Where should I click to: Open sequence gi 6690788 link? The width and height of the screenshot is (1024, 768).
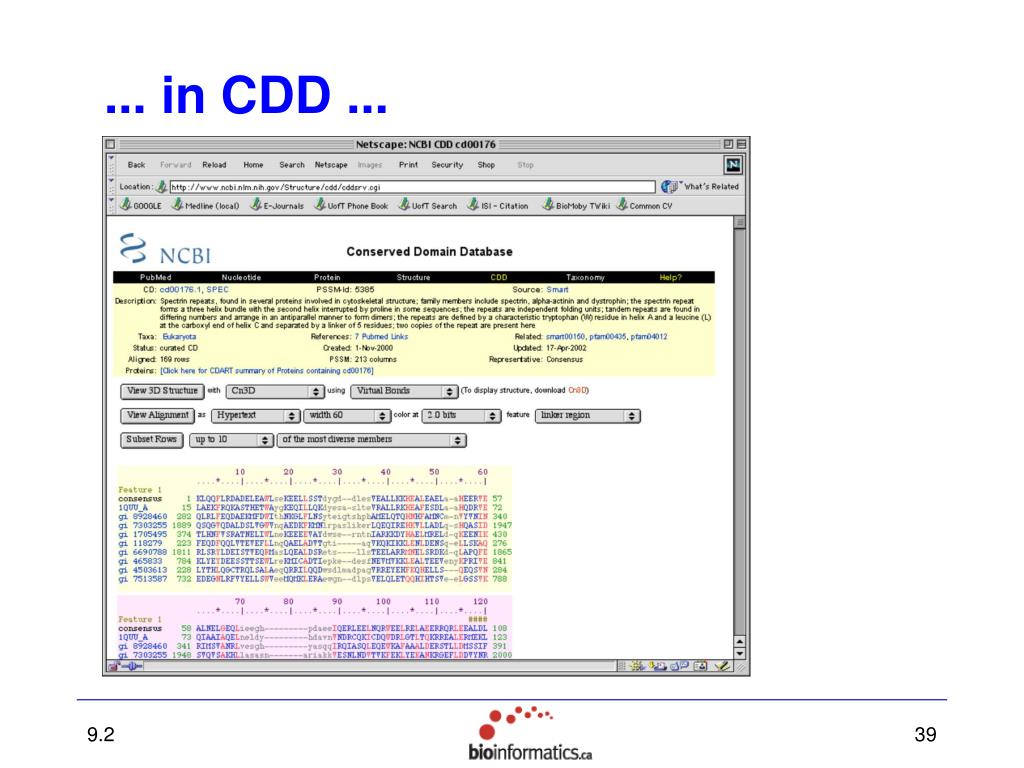[x=142, y=552]
